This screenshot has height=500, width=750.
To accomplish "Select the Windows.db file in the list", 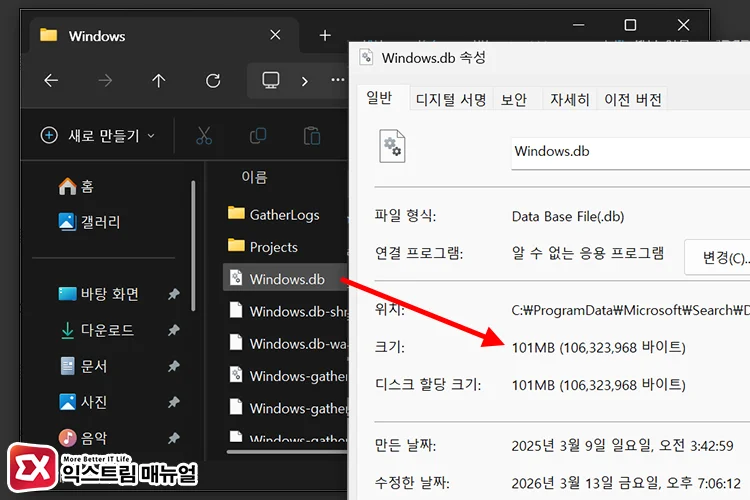I will point(286,278).
